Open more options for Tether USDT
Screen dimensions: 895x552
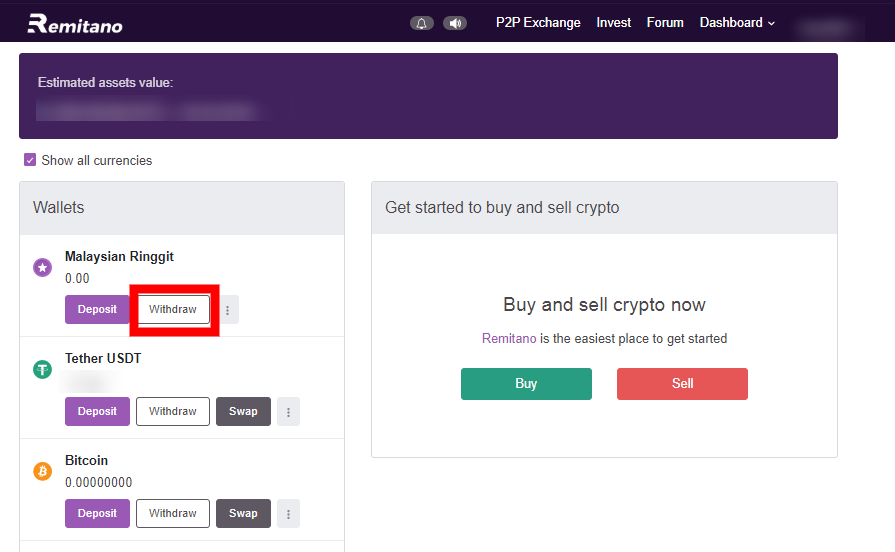288,412
